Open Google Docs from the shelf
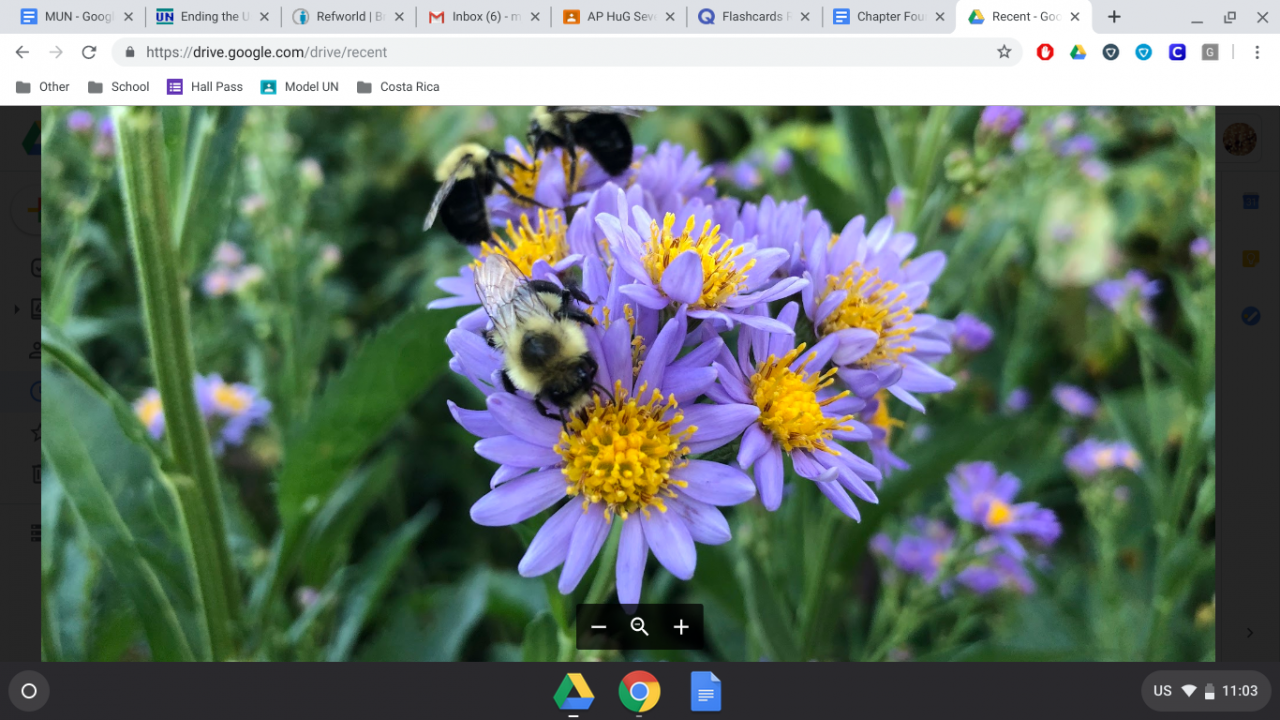 705,691
